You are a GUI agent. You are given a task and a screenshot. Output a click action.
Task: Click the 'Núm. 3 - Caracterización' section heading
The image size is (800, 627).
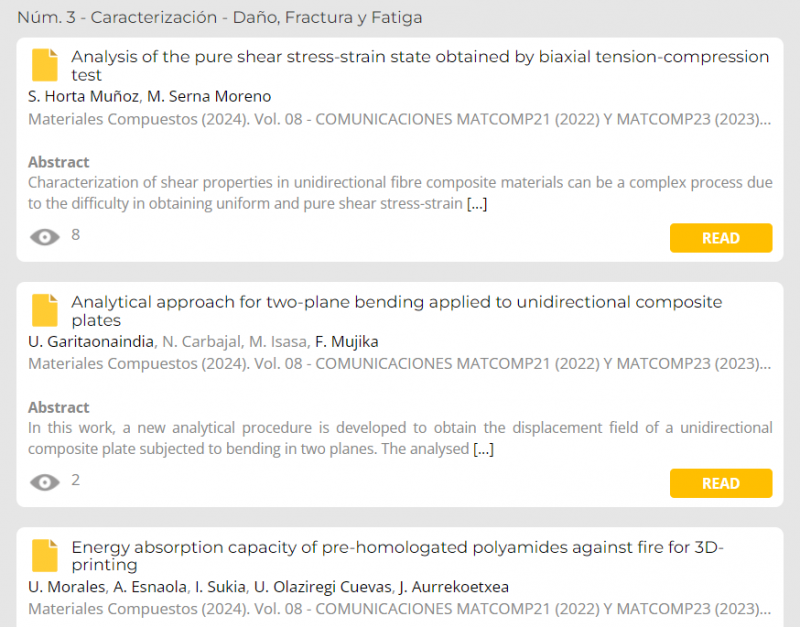219,17
